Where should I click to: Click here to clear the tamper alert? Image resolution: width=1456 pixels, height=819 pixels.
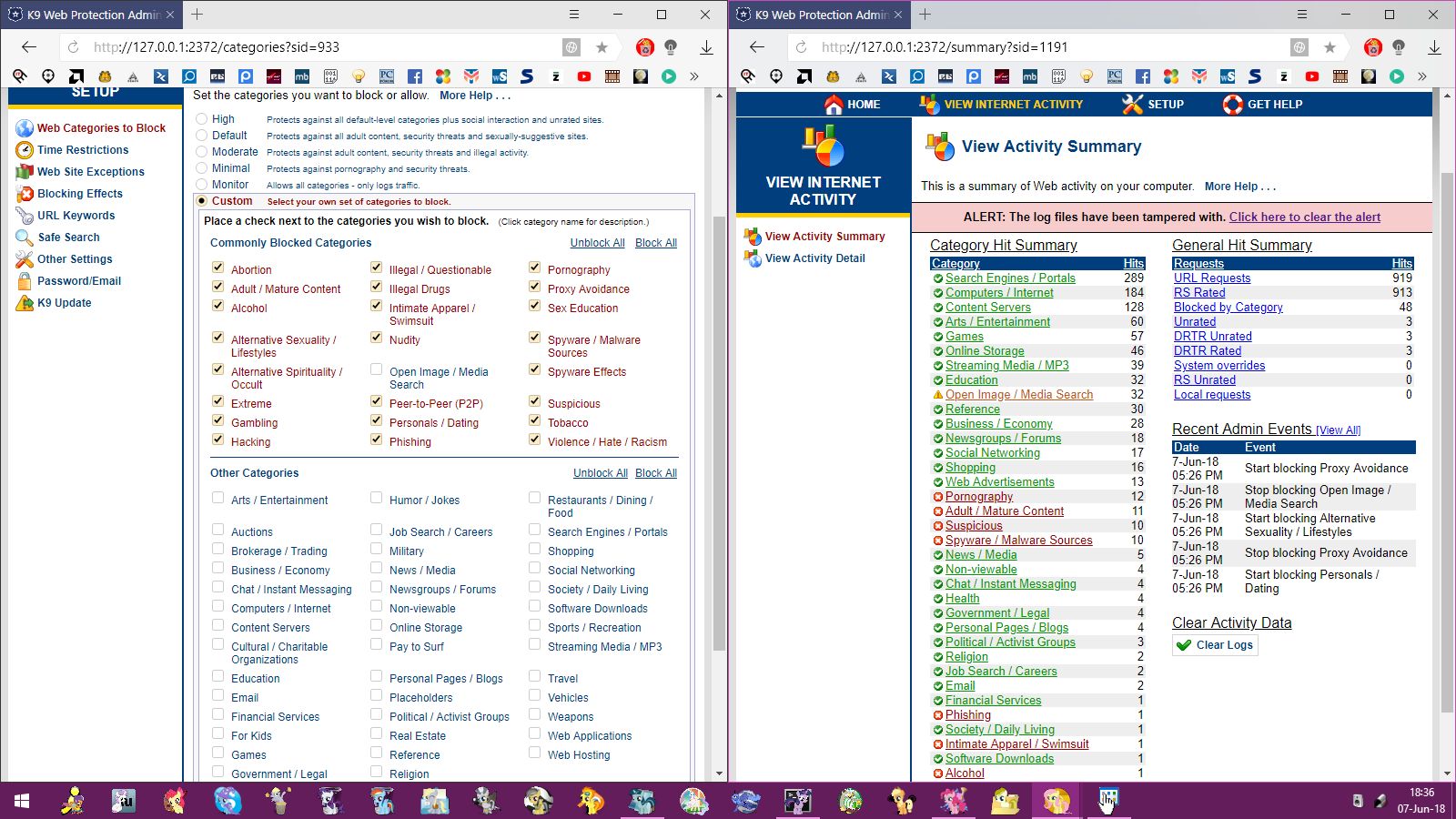pos(1304,217)
